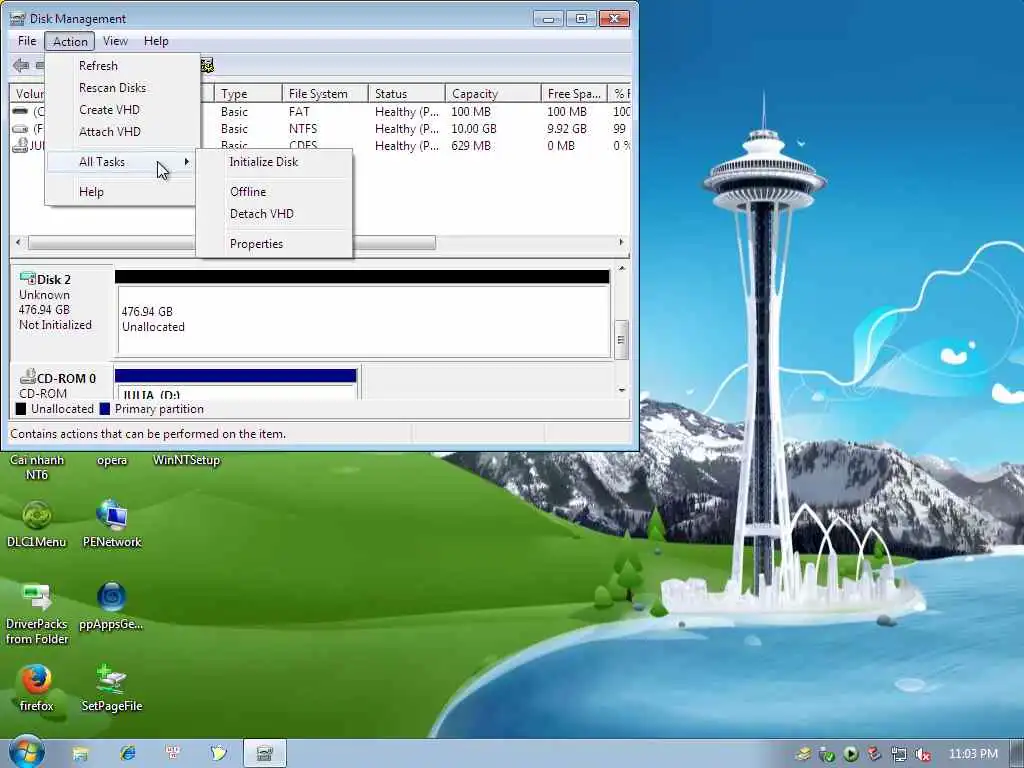Click the horizontal scrollbar right arrow
Image resolution: width=1024 pixels, height=768 pixels.
click(x=621, y=242)
